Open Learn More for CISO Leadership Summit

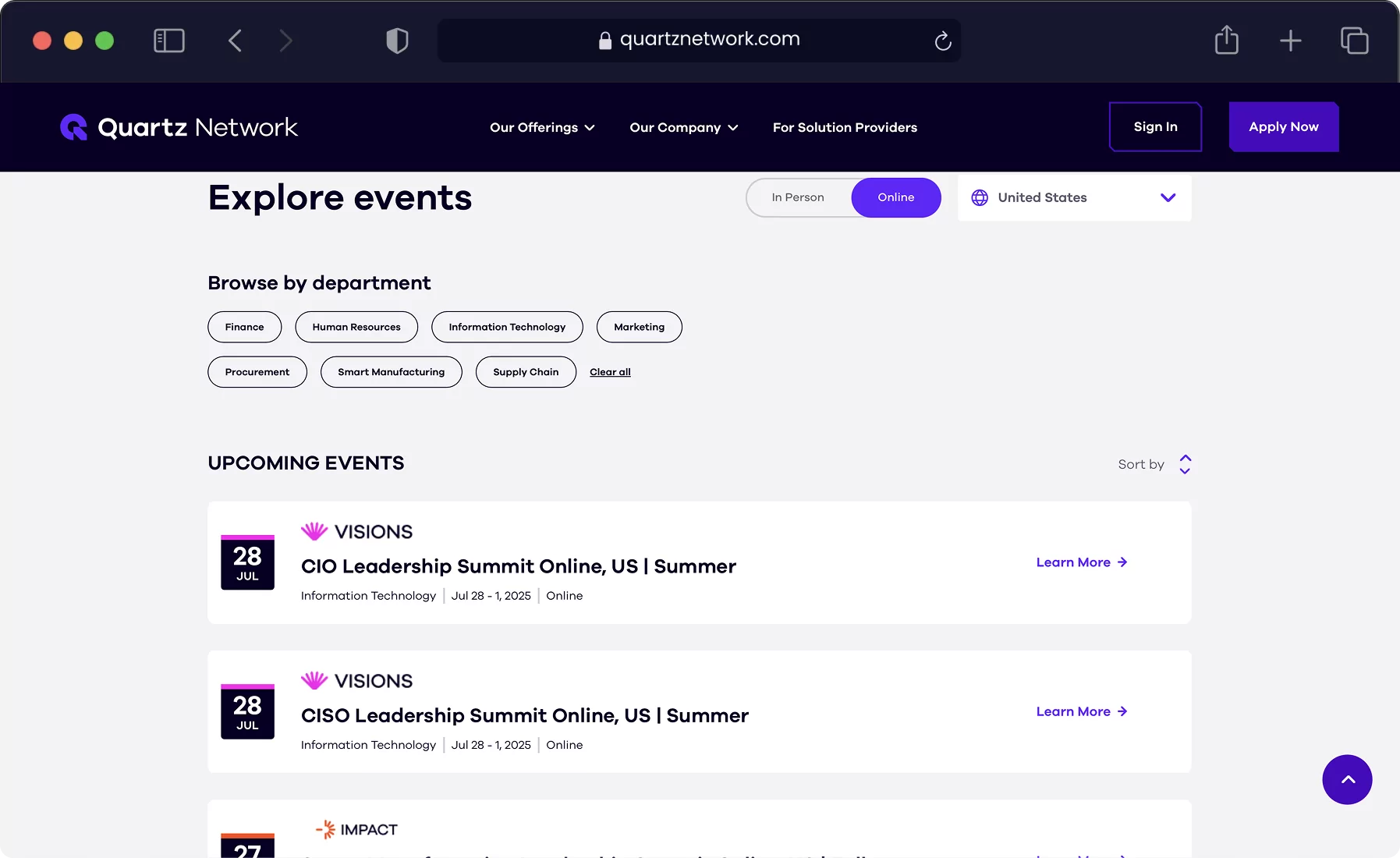1082,711
